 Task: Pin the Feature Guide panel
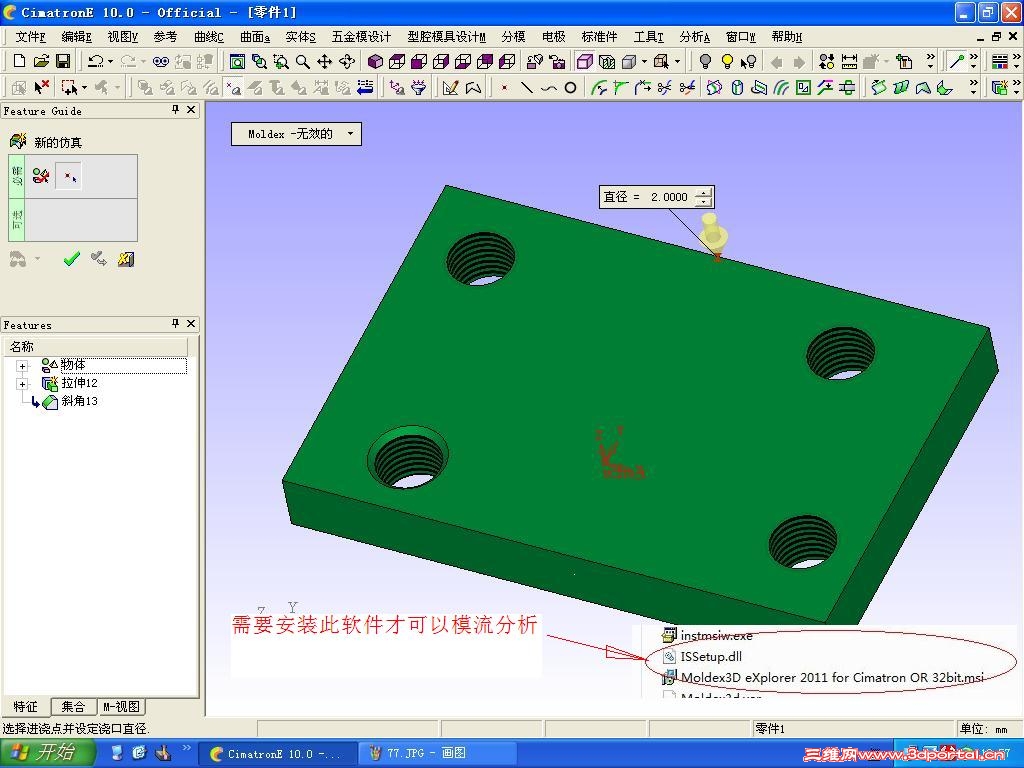[175, 110]
